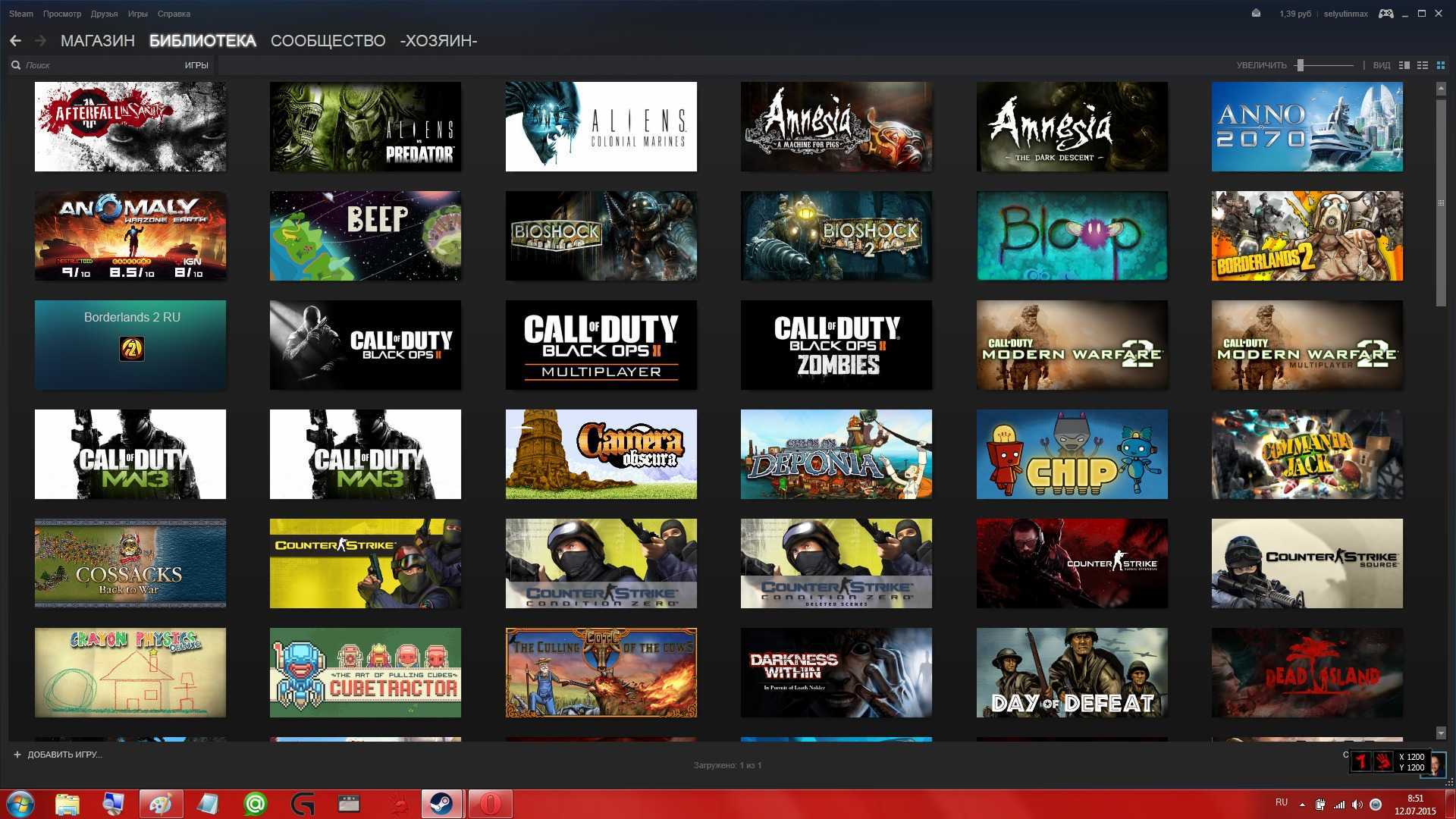Viewport: 1456px width, 819px height.
Task: Open the Bloop game thumbnail
Action: (1072, 236)
